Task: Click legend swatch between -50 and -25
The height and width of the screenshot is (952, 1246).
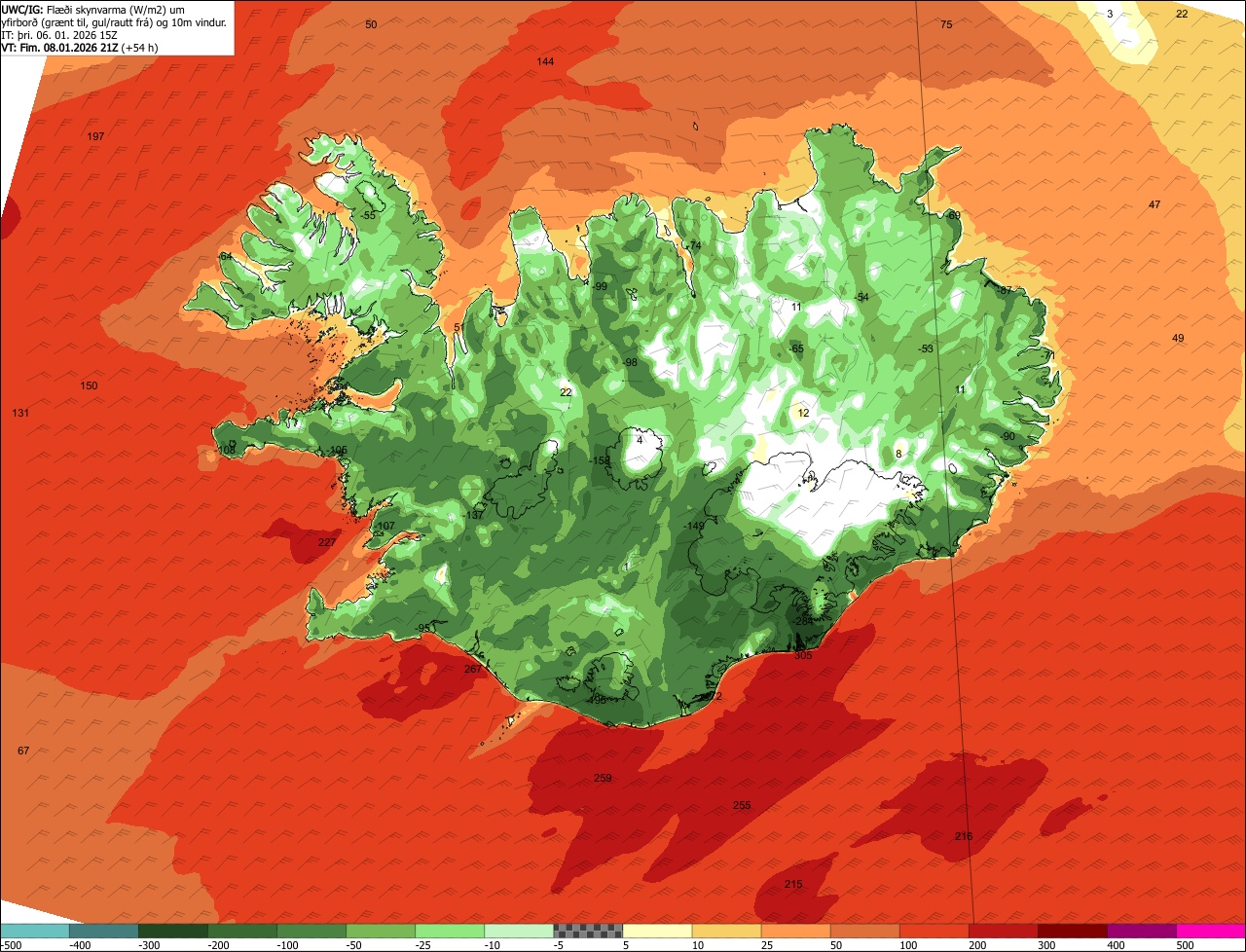Action: click(381, 931)
